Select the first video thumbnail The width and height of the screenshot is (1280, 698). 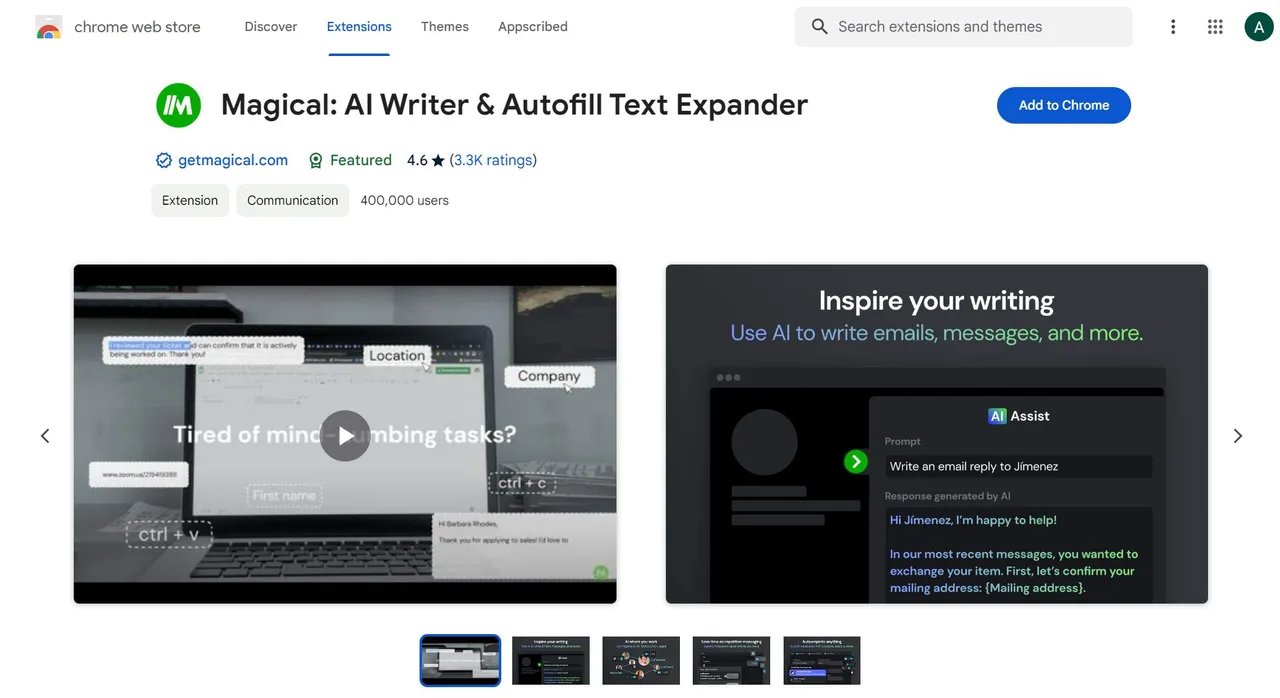coord(460,661)
